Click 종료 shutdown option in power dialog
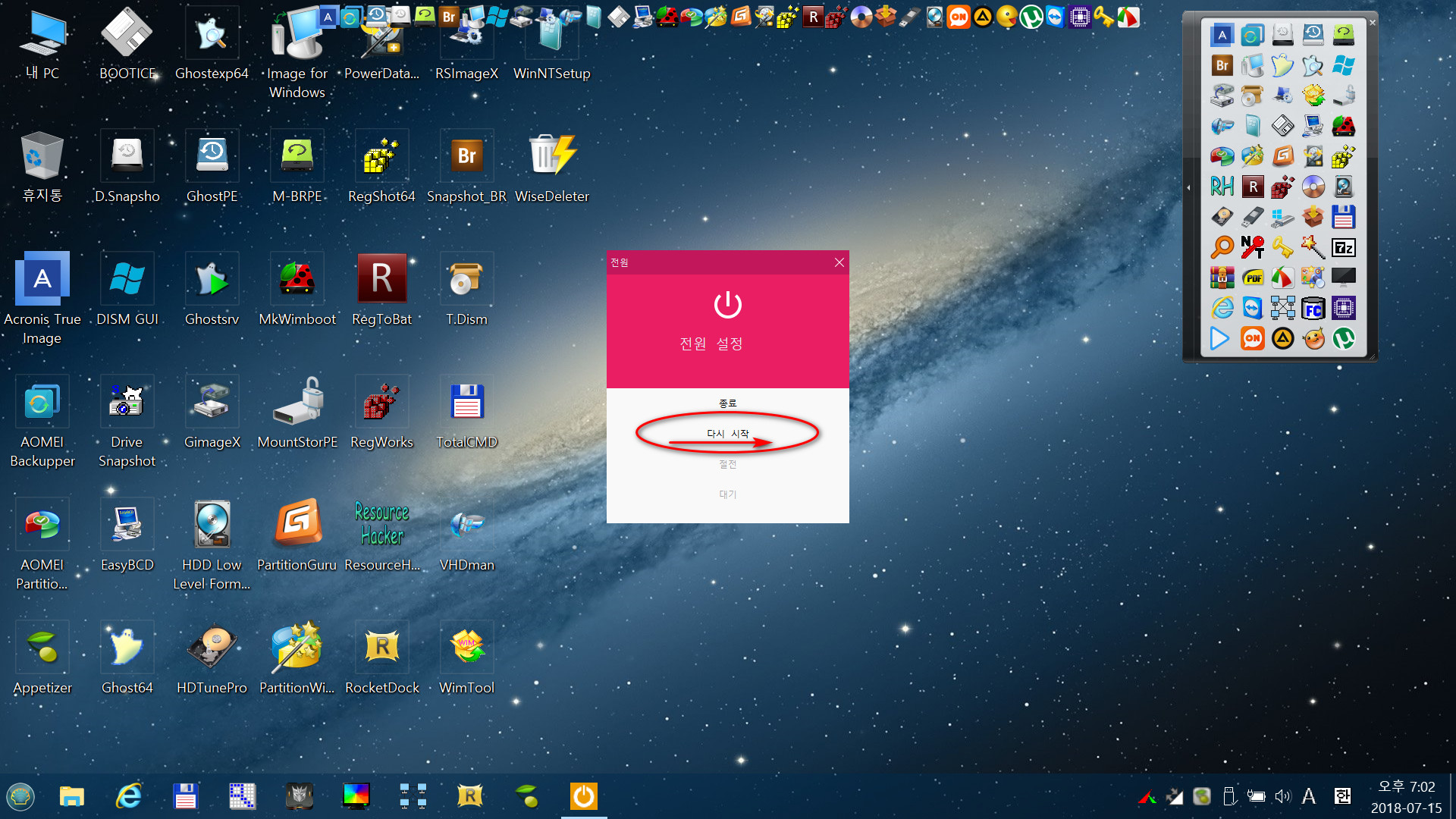 tap(727, 403)
